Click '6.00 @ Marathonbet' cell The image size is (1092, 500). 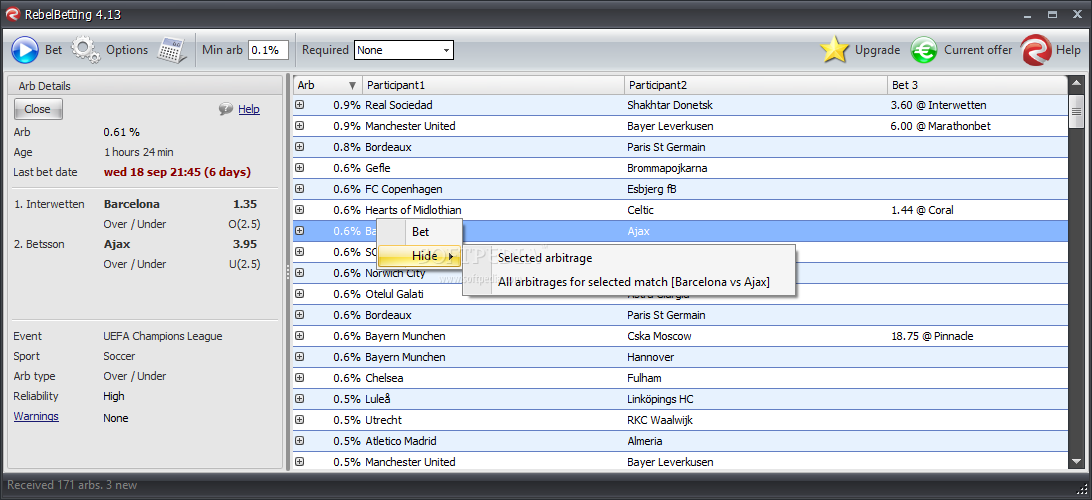(x=940, y=126)
